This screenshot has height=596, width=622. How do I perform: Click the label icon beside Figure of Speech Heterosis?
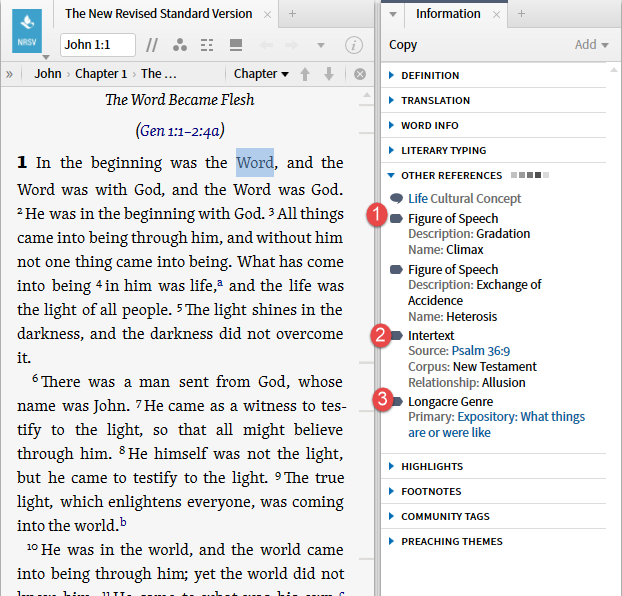[x=396, y=270]
